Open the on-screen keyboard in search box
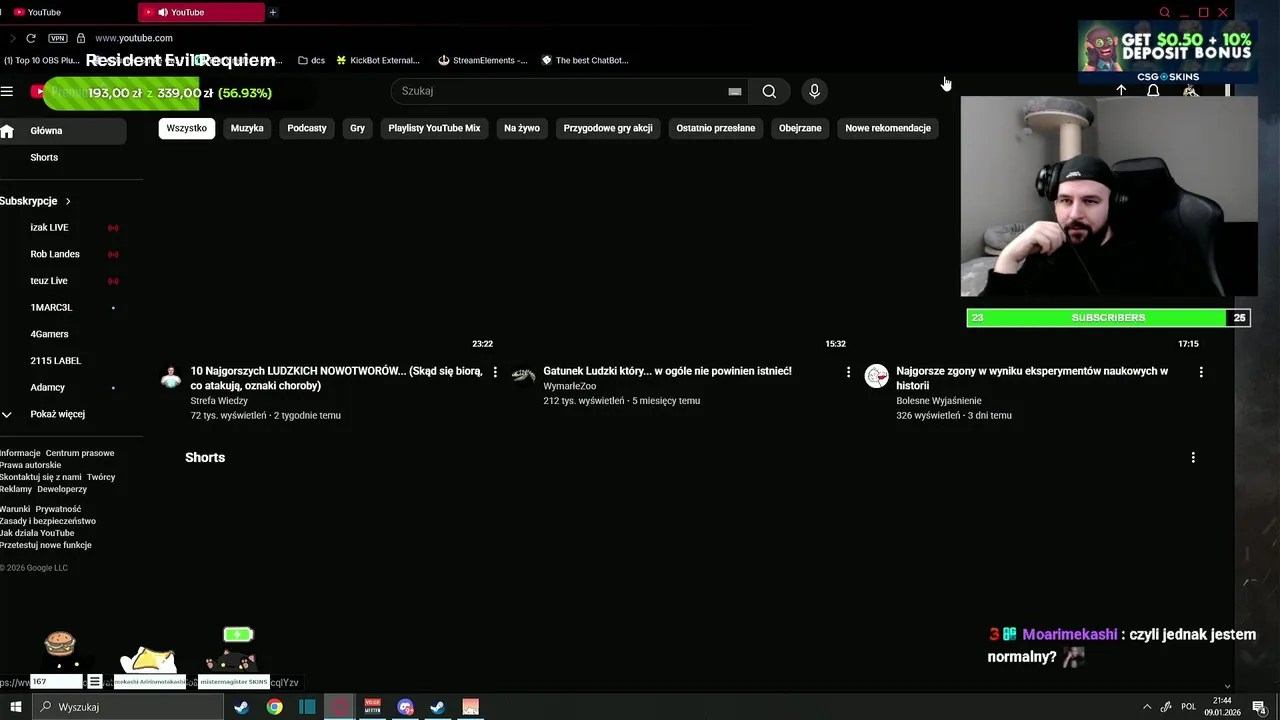The width and height of the screenshot is (1280, 720). coord(735,91)
